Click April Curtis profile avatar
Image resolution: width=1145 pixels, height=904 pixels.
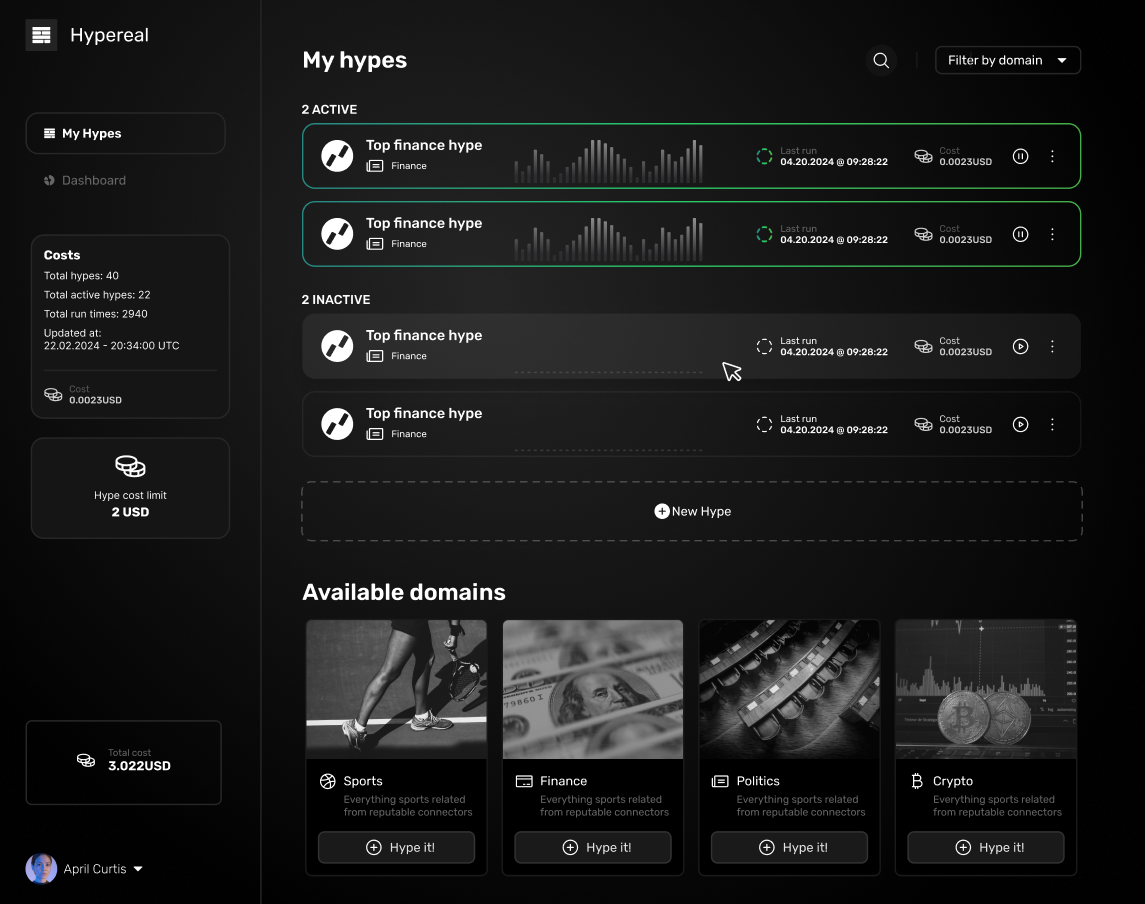click(x=41, y=868)
